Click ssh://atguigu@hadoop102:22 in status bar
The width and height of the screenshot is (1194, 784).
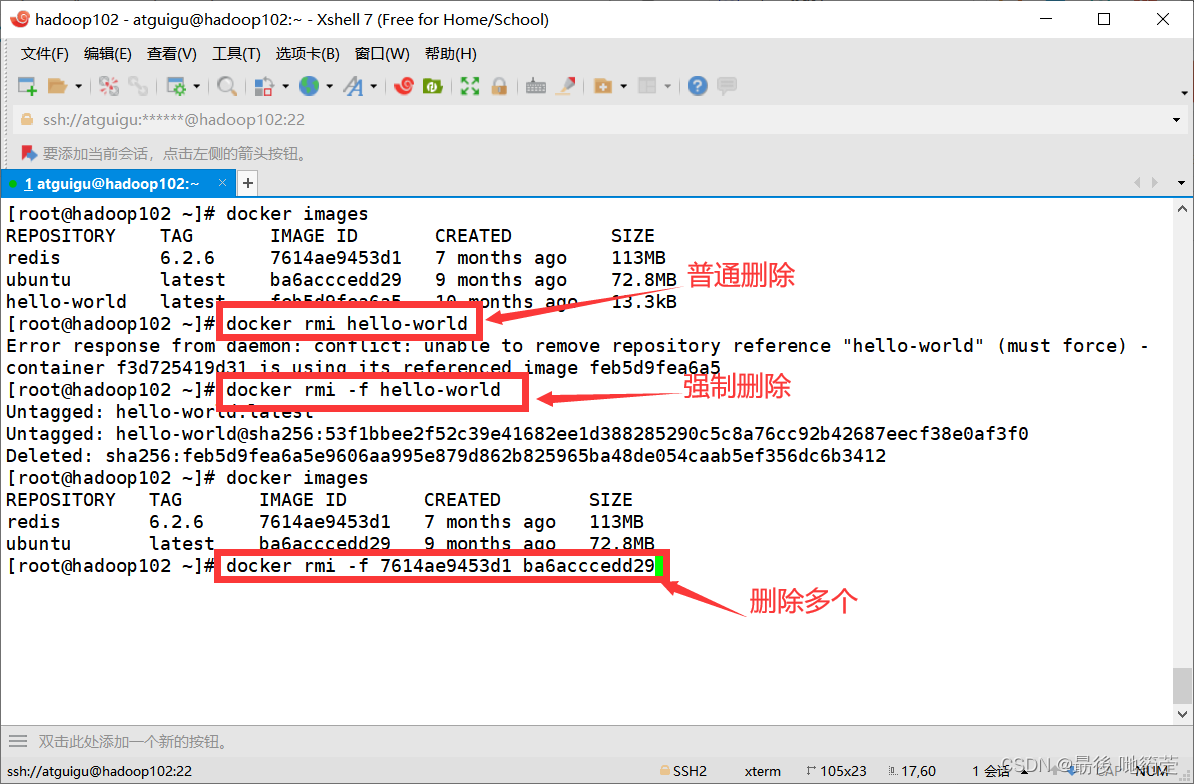(x=100, y=771)
